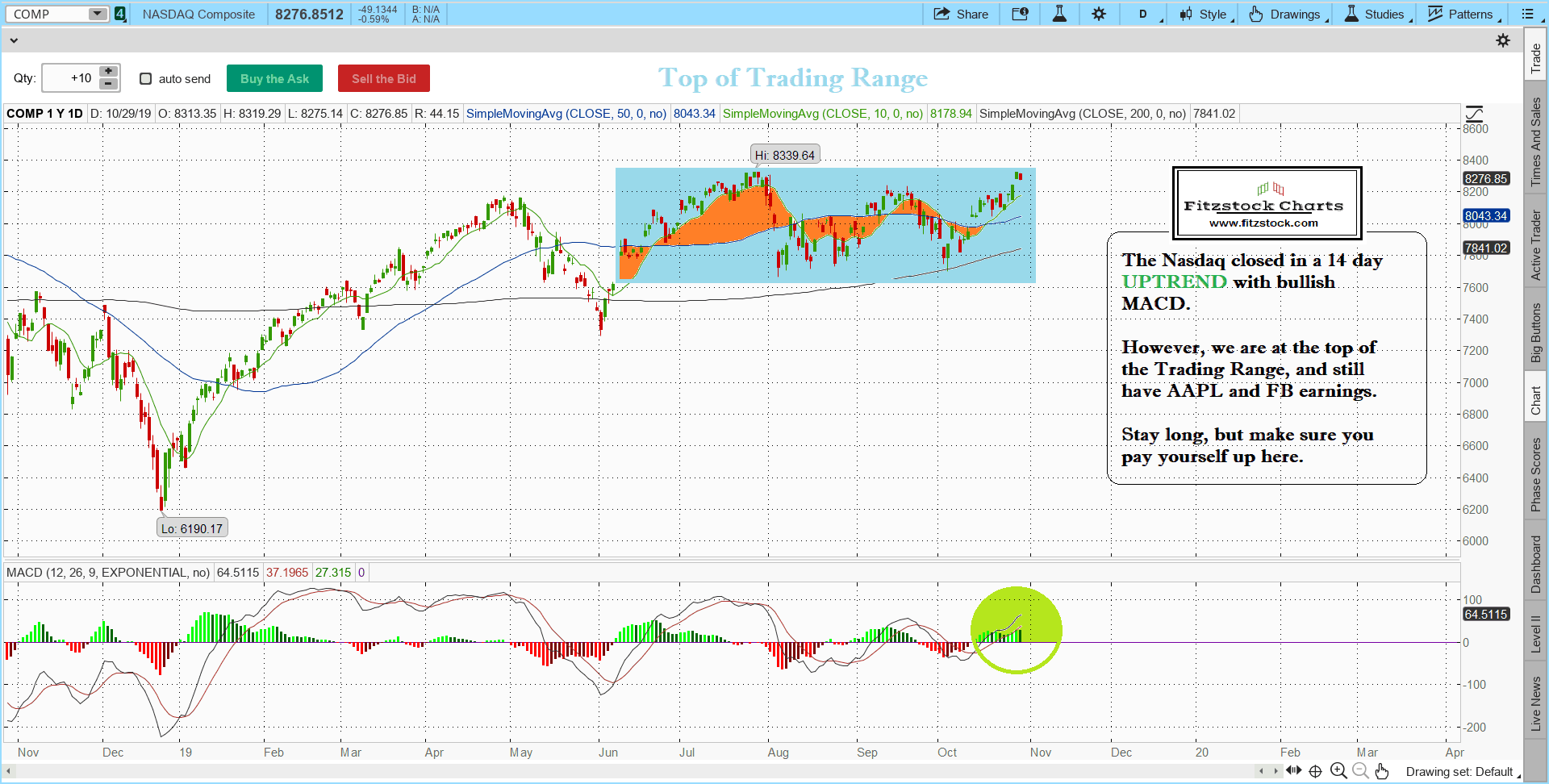The image size is (1549, 784).
Task: Open the COMP symbol dropdown arrow
Action: click(x=97, y=14)
